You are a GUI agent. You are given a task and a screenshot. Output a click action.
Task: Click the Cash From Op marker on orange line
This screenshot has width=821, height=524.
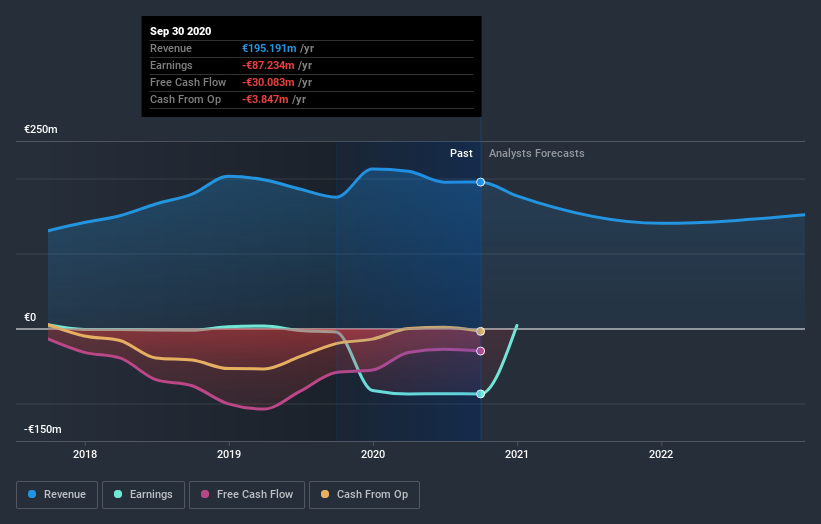(x=481, y=331)
